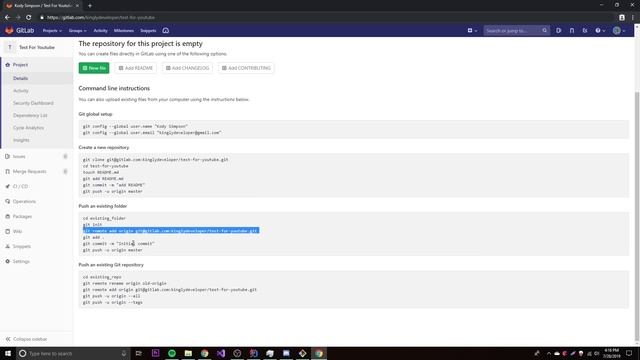Click the Settings gear icon in the sidebar
Viewport: 640px width, 360px height.
click(x=7, y=261)
